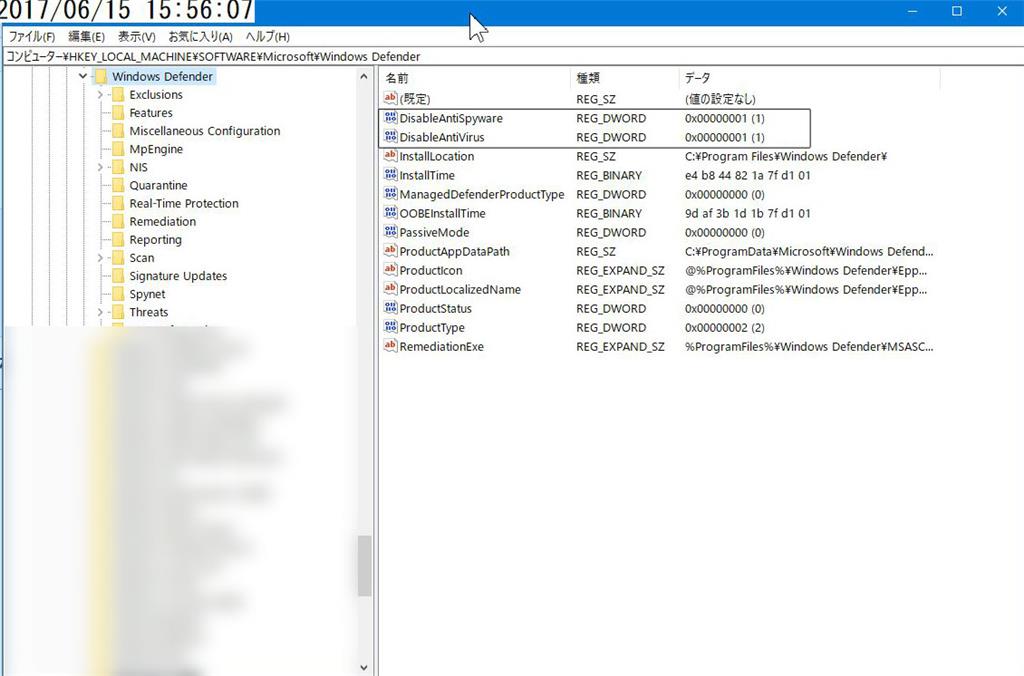Select the ProductStatus value name
Viewport: 1024px width, 676px height.
436,308
